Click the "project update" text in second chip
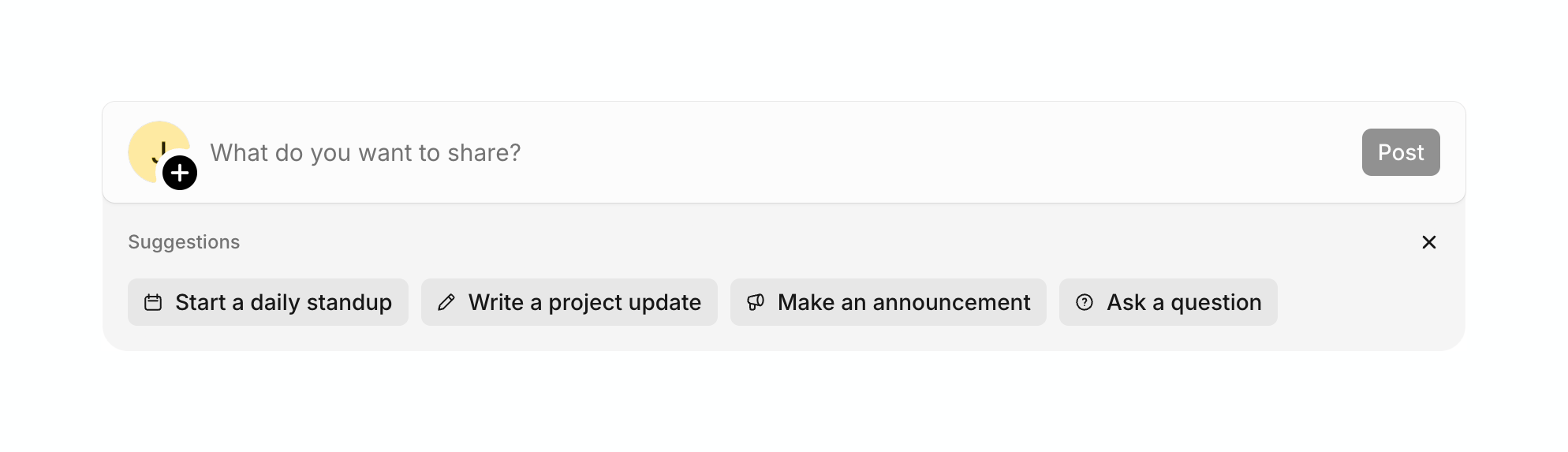The width and height of the screenshot is (1568, 452). click(625, 302)
